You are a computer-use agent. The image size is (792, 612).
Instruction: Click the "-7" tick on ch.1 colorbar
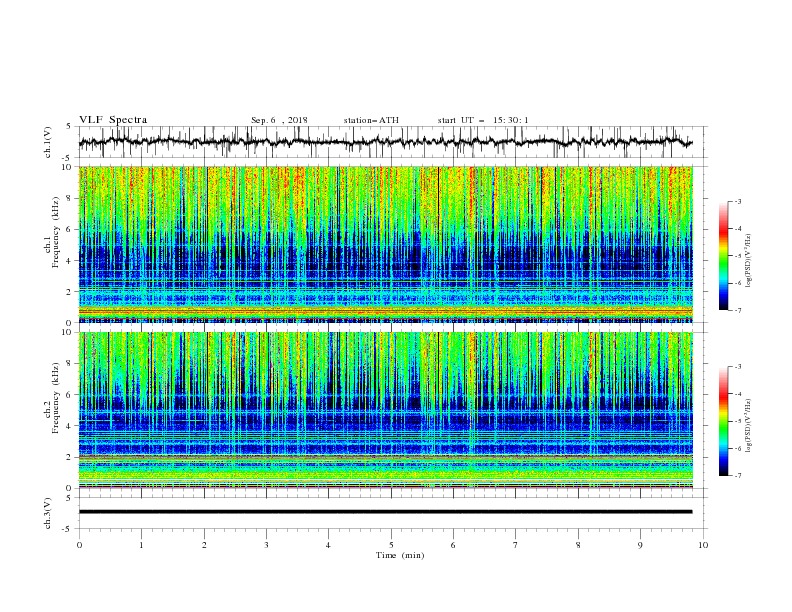click(737, 310)
